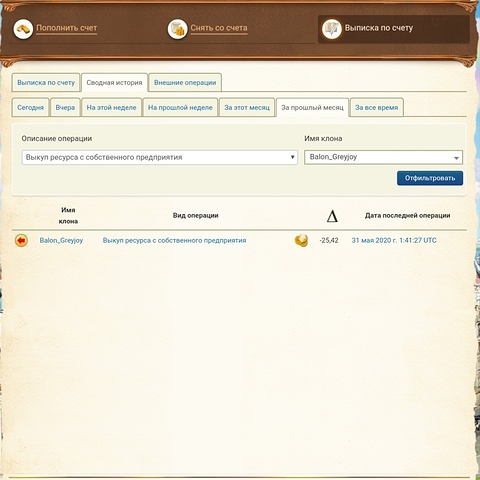Click the -25,42 delta value

pyautogui.click(x=329, y=240)
